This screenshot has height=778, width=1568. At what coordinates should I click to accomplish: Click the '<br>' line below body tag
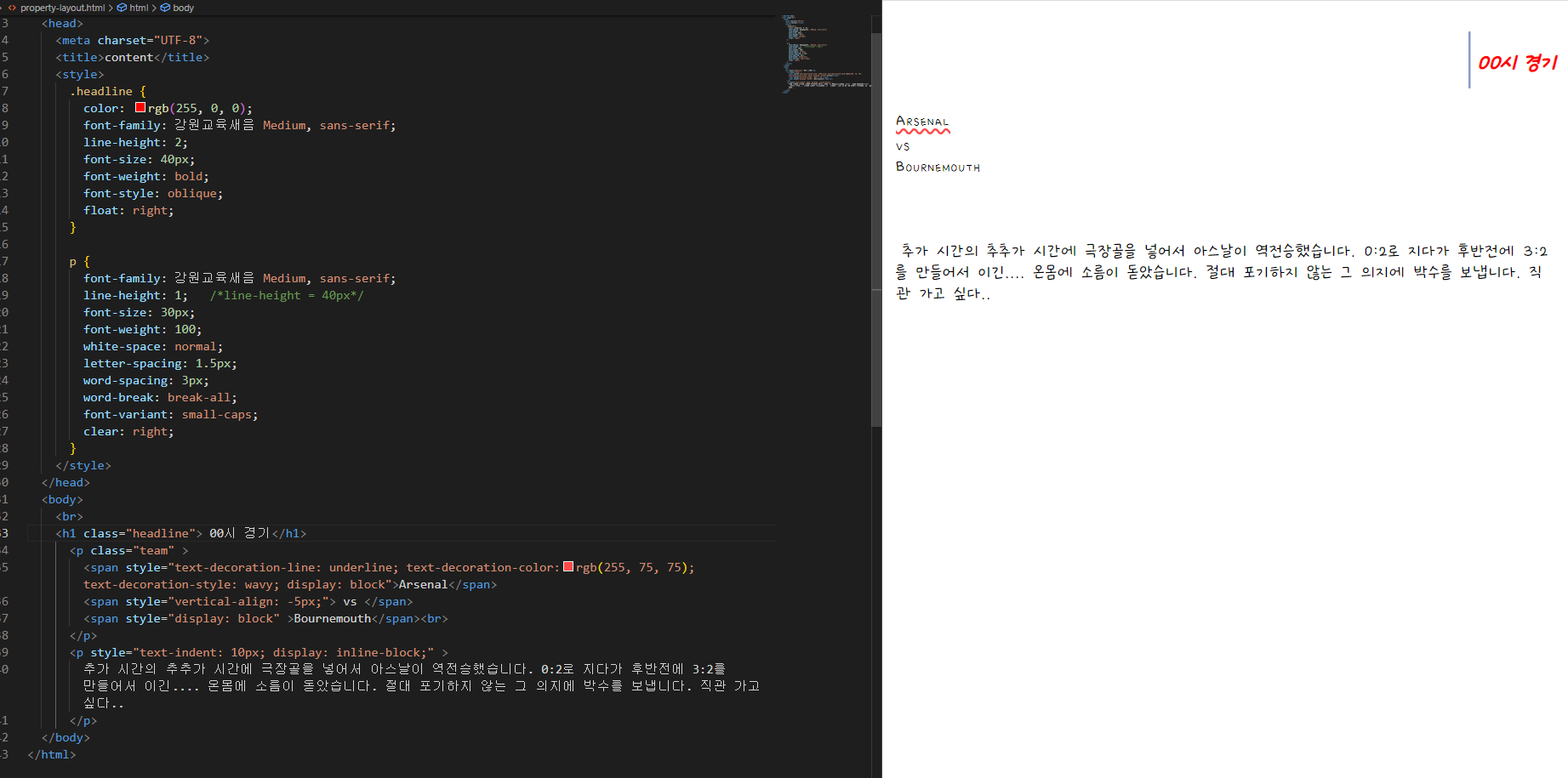click(70, 516)
